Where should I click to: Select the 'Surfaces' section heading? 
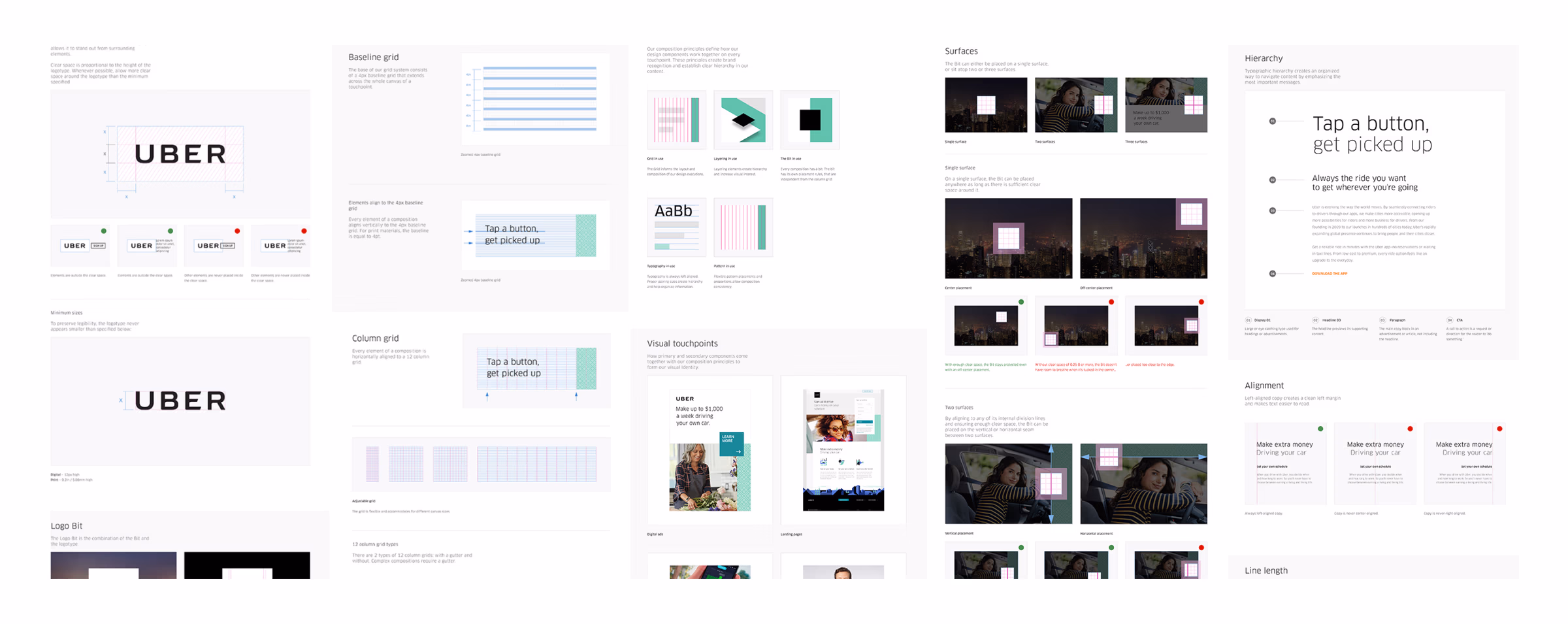961,52
